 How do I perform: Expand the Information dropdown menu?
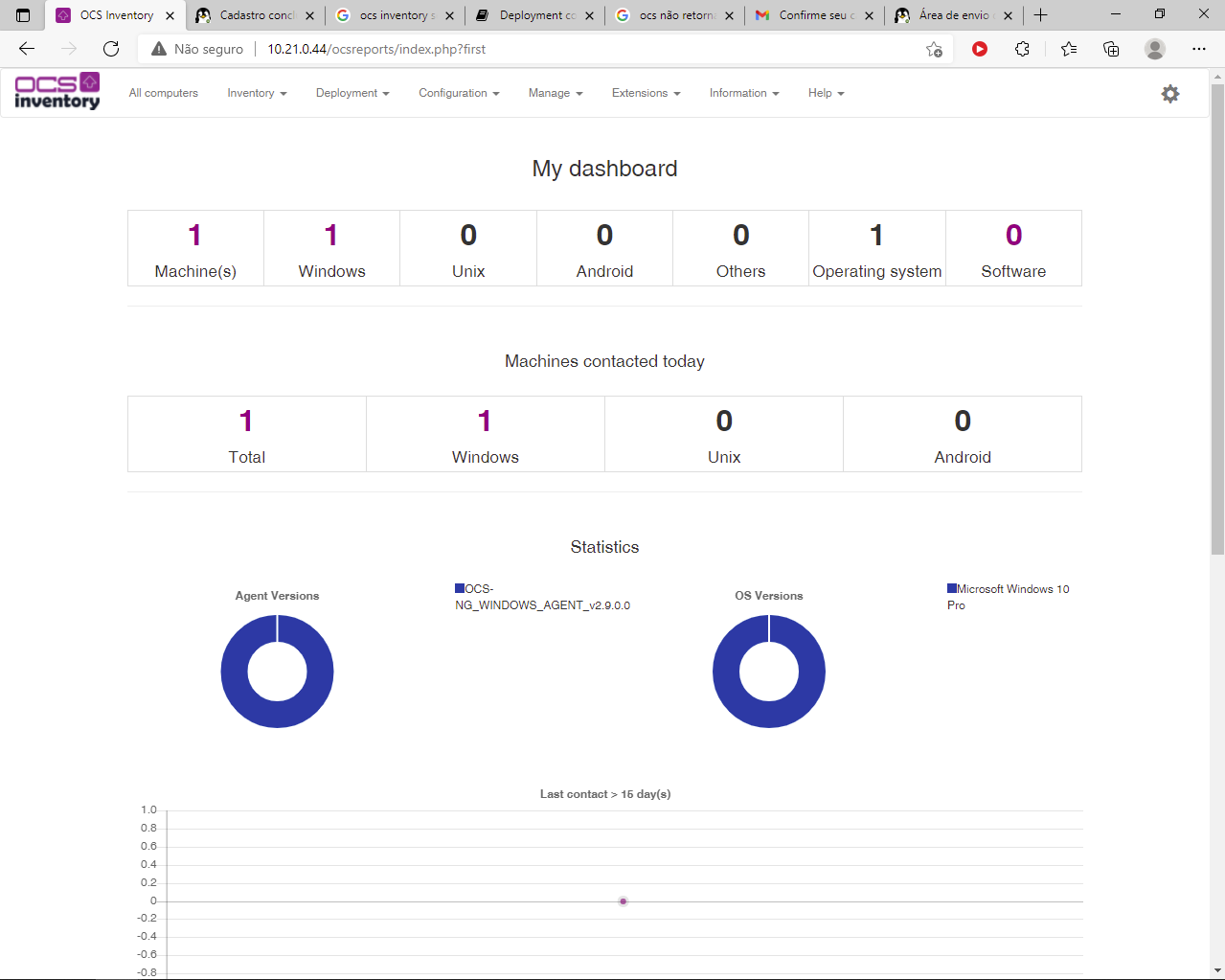(x=744, y=93)
